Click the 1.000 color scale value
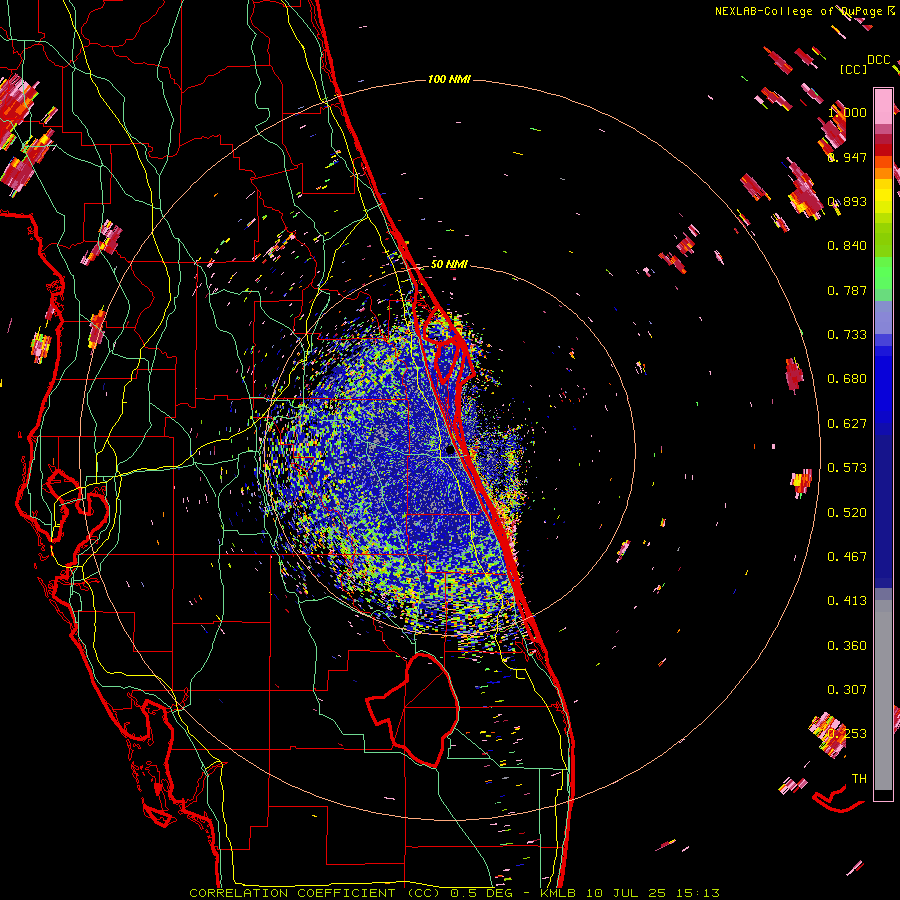Screen dimensions: 900x900 (847, 112)
